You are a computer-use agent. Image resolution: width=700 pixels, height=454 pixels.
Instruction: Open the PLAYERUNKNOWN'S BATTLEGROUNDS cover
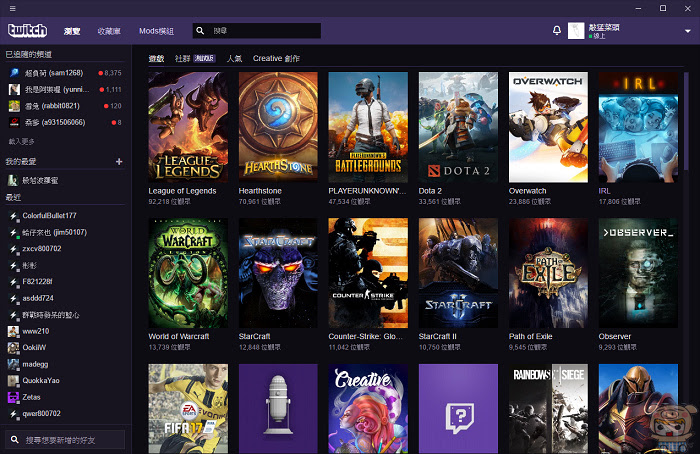pos(368,127)
